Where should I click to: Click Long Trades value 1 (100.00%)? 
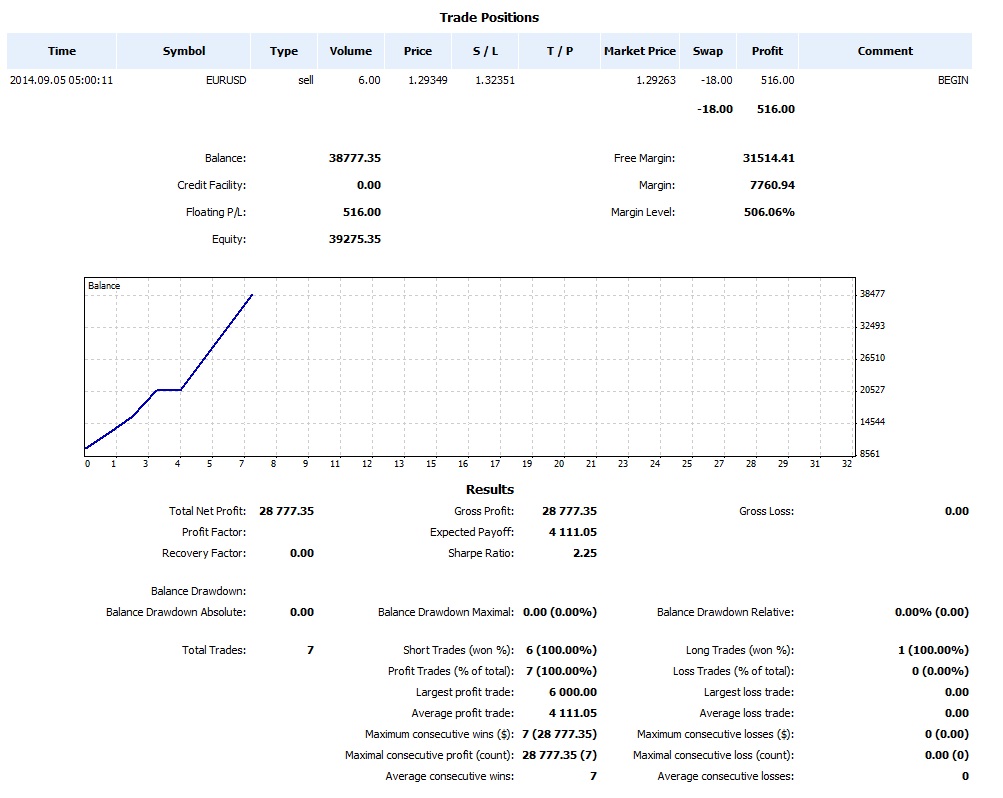(933, 650)
